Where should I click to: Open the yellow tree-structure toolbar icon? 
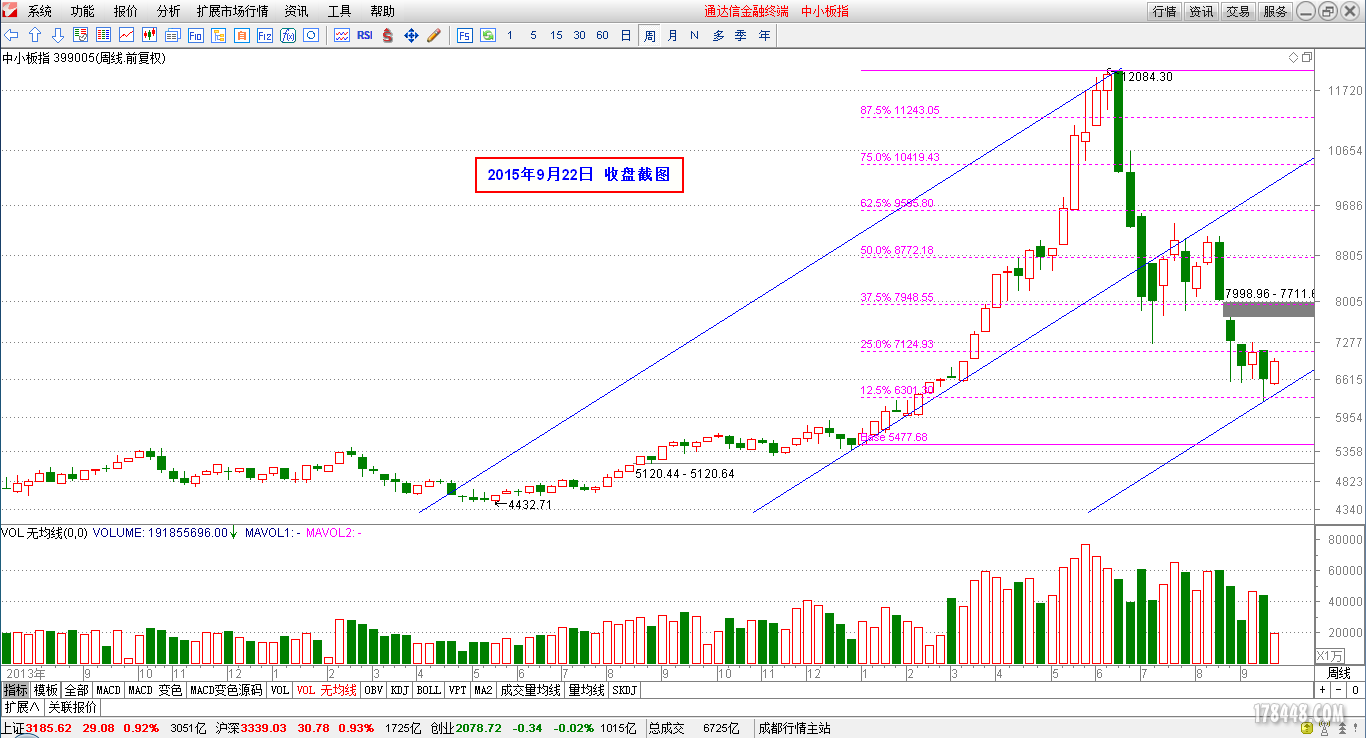coord(219,35)
